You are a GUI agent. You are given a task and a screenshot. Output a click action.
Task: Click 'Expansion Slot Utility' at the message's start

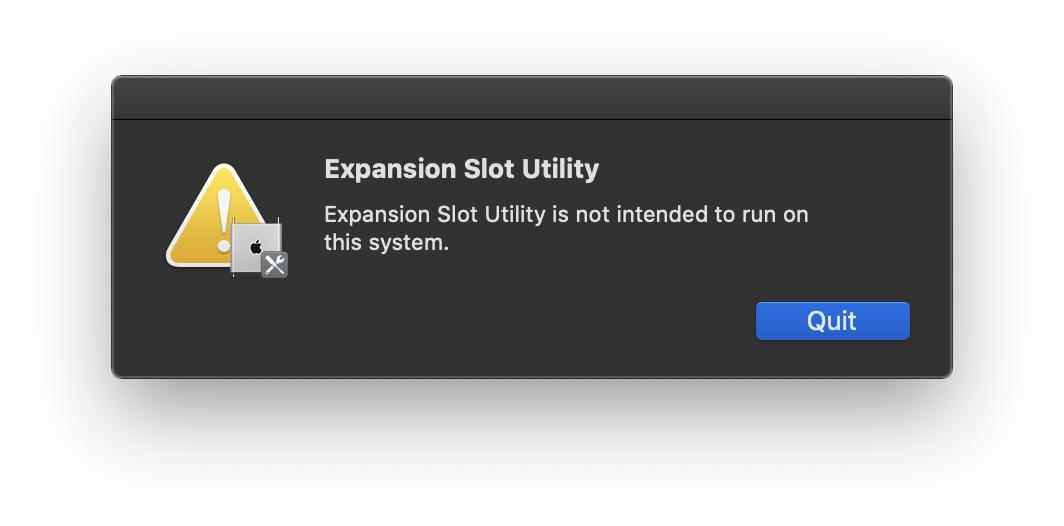[435, 215]
